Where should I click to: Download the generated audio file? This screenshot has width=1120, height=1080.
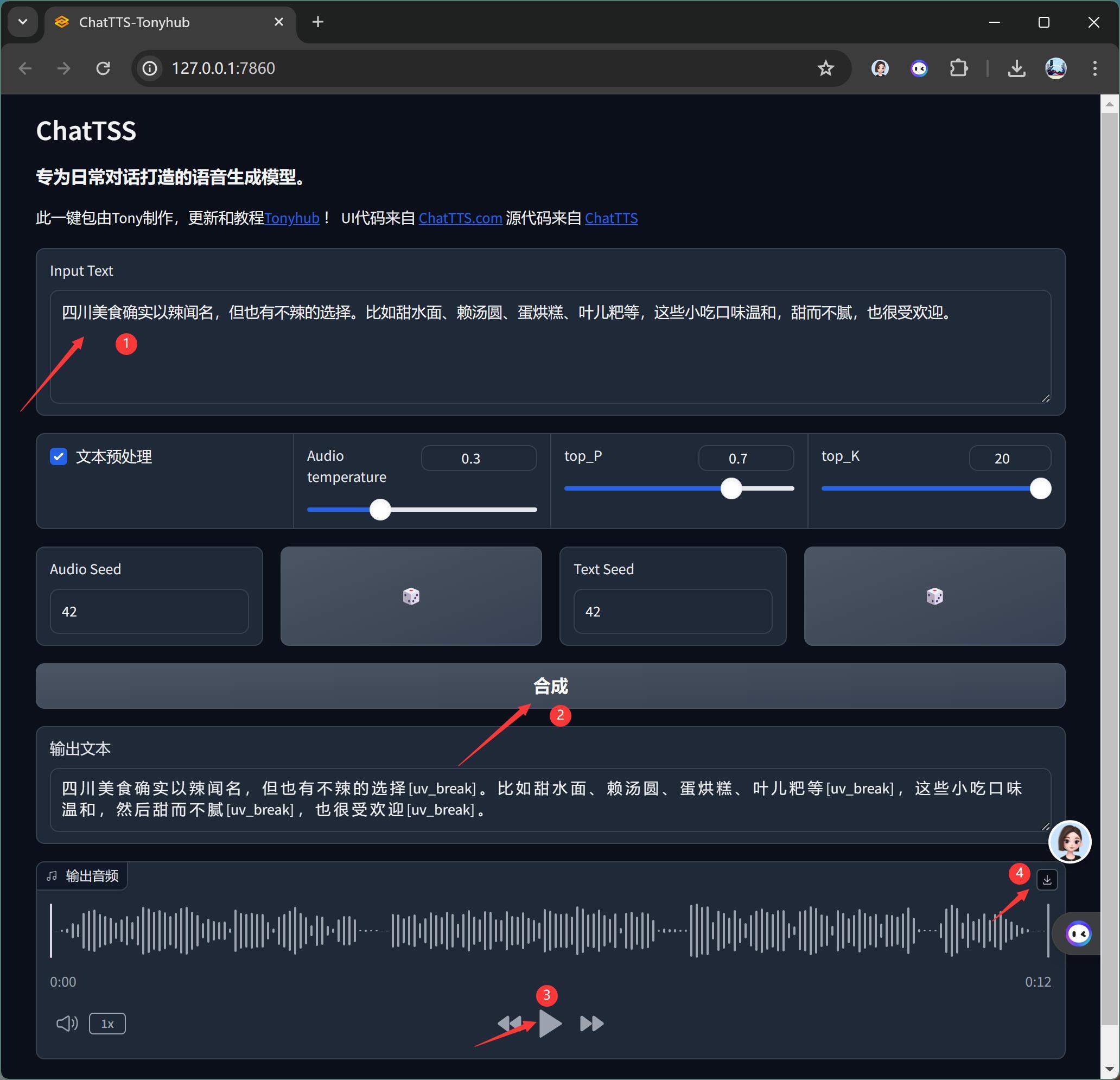1047,880
